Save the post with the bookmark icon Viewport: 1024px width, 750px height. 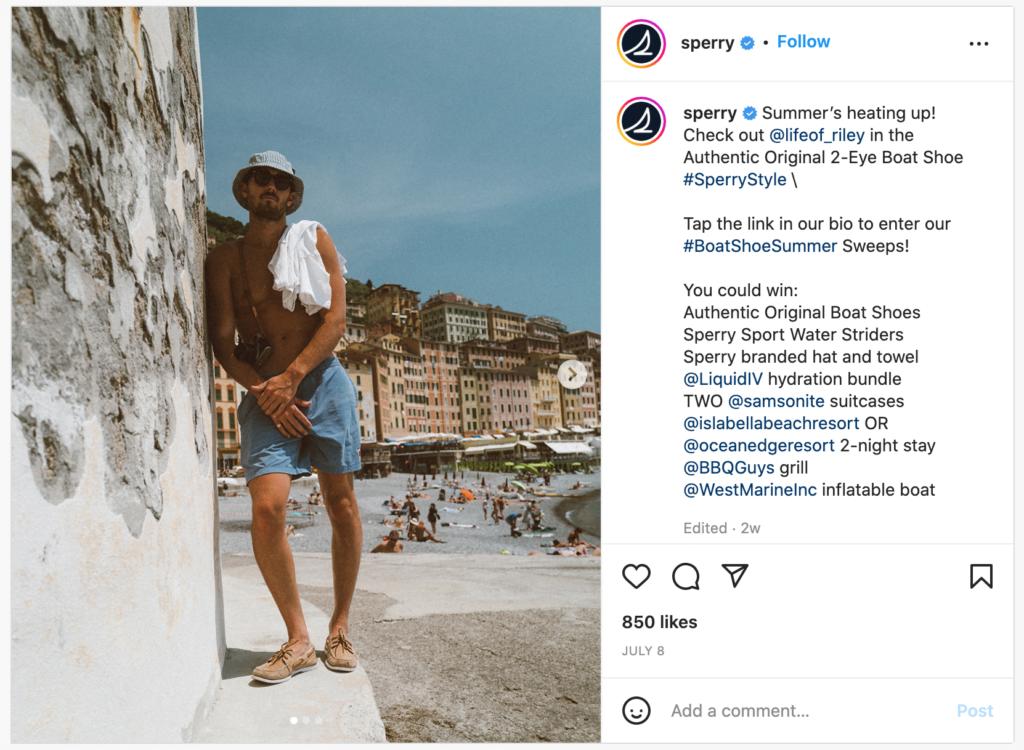point(981,576)
